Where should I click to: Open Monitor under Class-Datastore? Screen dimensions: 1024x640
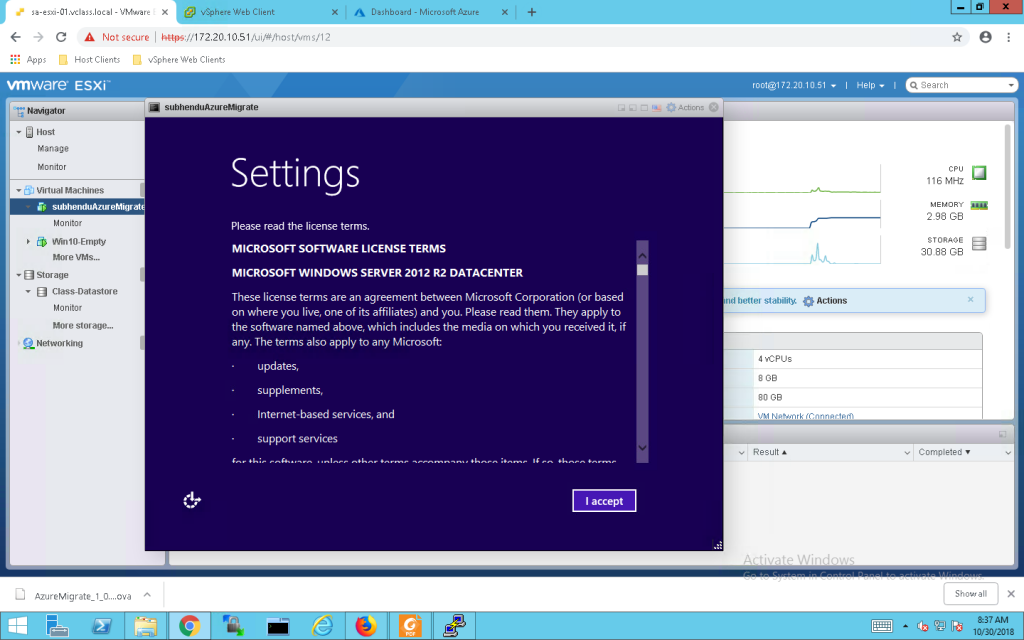click(67, 308)
